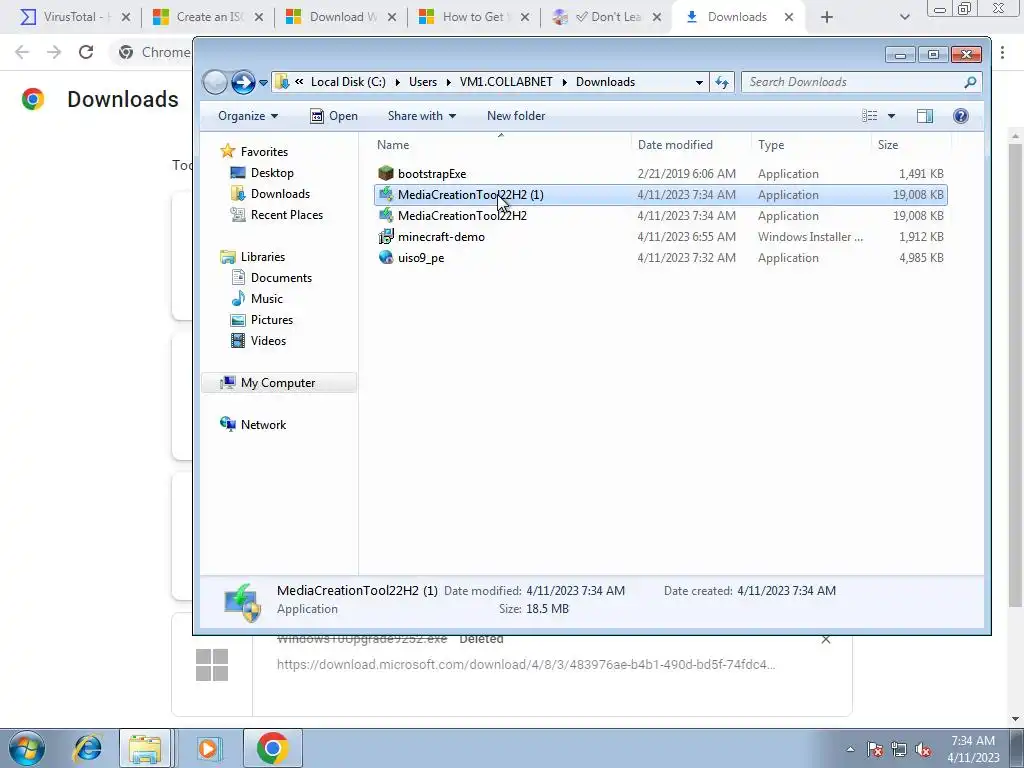Open Windows Media Player taskbar icon

[209, 748]
